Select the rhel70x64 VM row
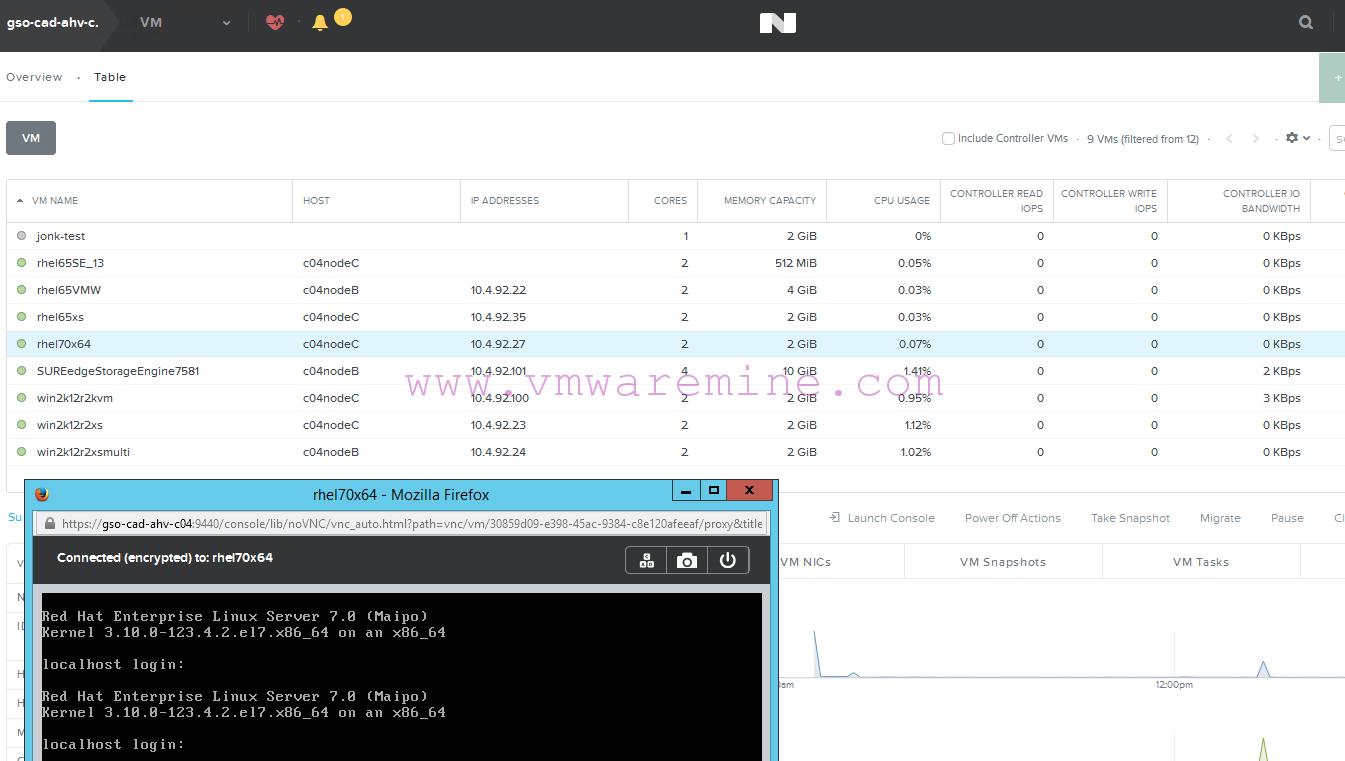This screenshot has height=761, width=1345. click(675, 344)
